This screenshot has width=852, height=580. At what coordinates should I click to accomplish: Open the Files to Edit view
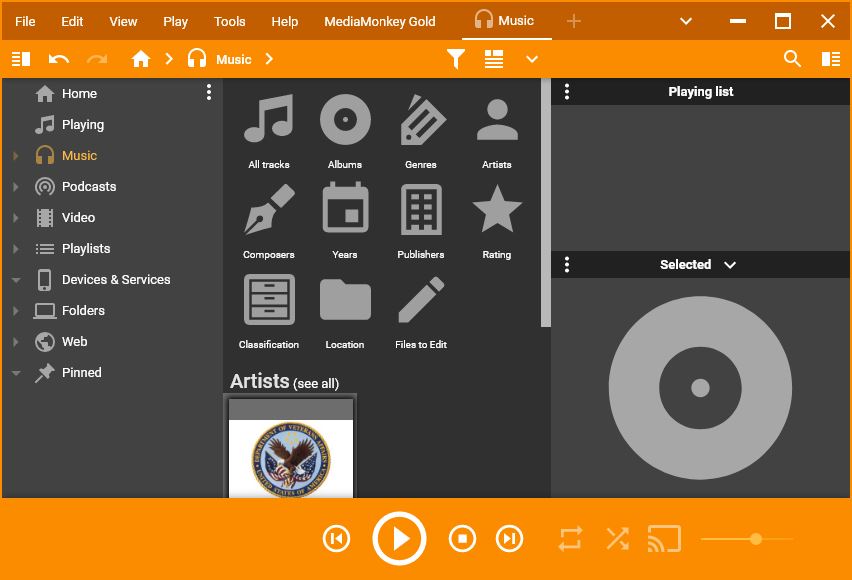pos(421,311)
